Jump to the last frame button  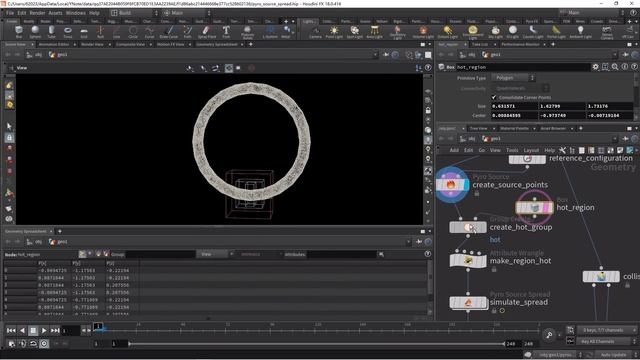(55, 330)
